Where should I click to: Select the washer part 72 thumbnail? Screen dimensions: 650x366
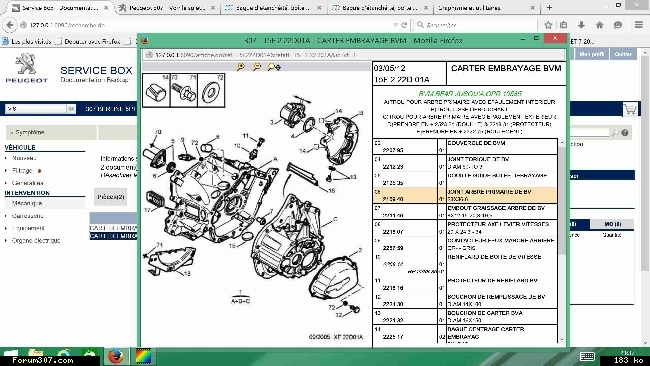tap(211, 90)
